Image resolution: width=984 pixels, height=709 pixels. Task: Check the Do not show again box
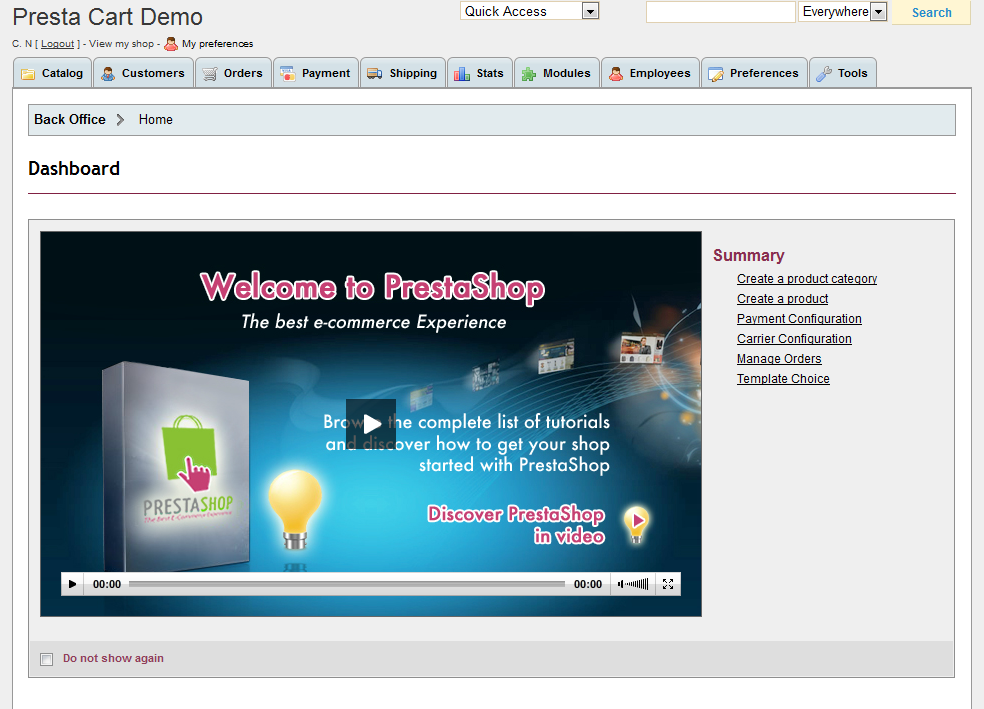[46, 659]
